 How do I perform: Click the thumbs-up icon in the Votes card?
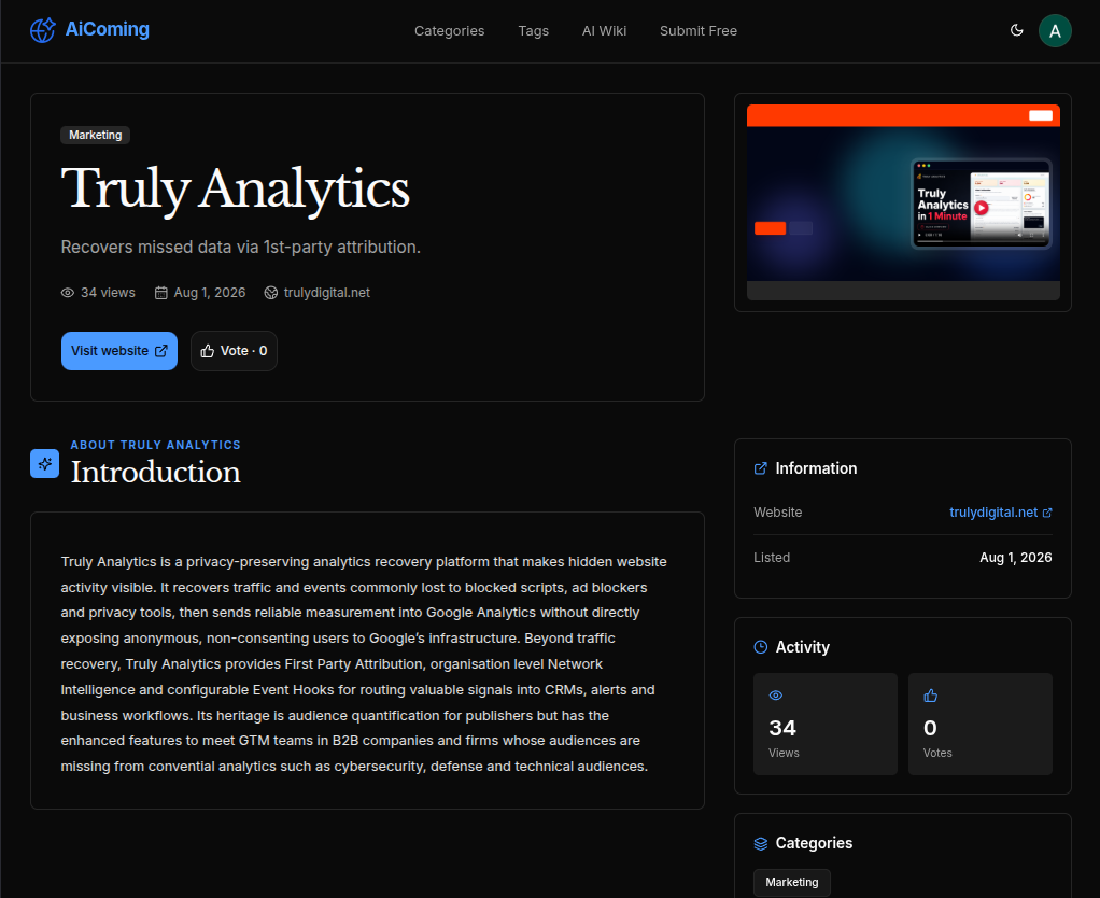pos(930,695)
